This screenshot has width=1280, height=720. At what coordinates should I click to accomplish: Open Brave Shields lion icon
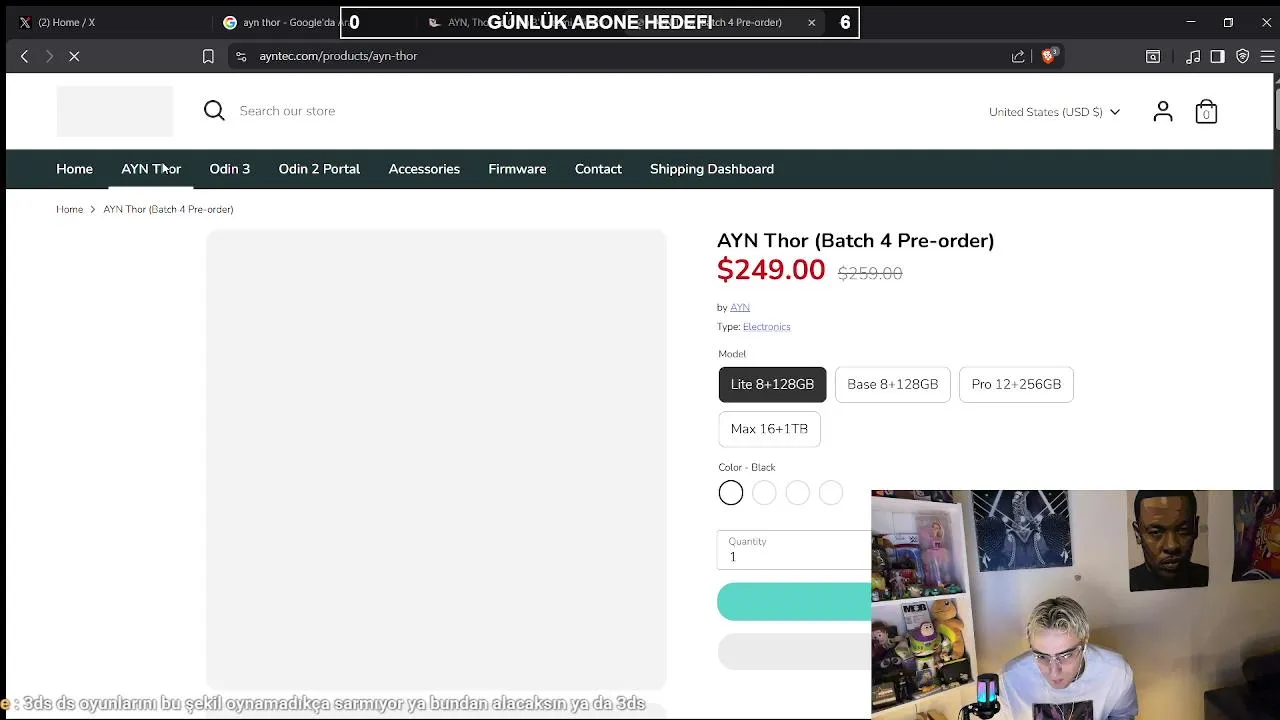(1048, 56)
